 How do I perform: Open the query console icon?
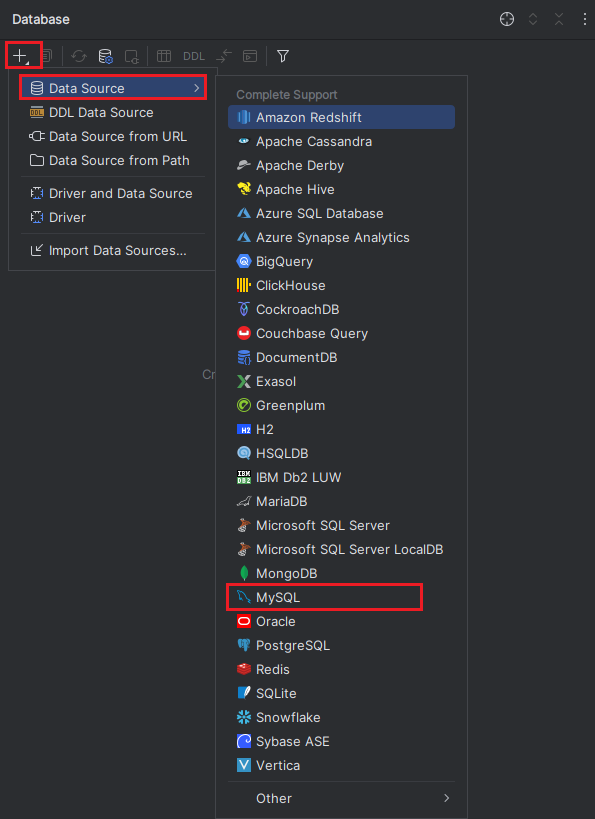pos(250,56)
